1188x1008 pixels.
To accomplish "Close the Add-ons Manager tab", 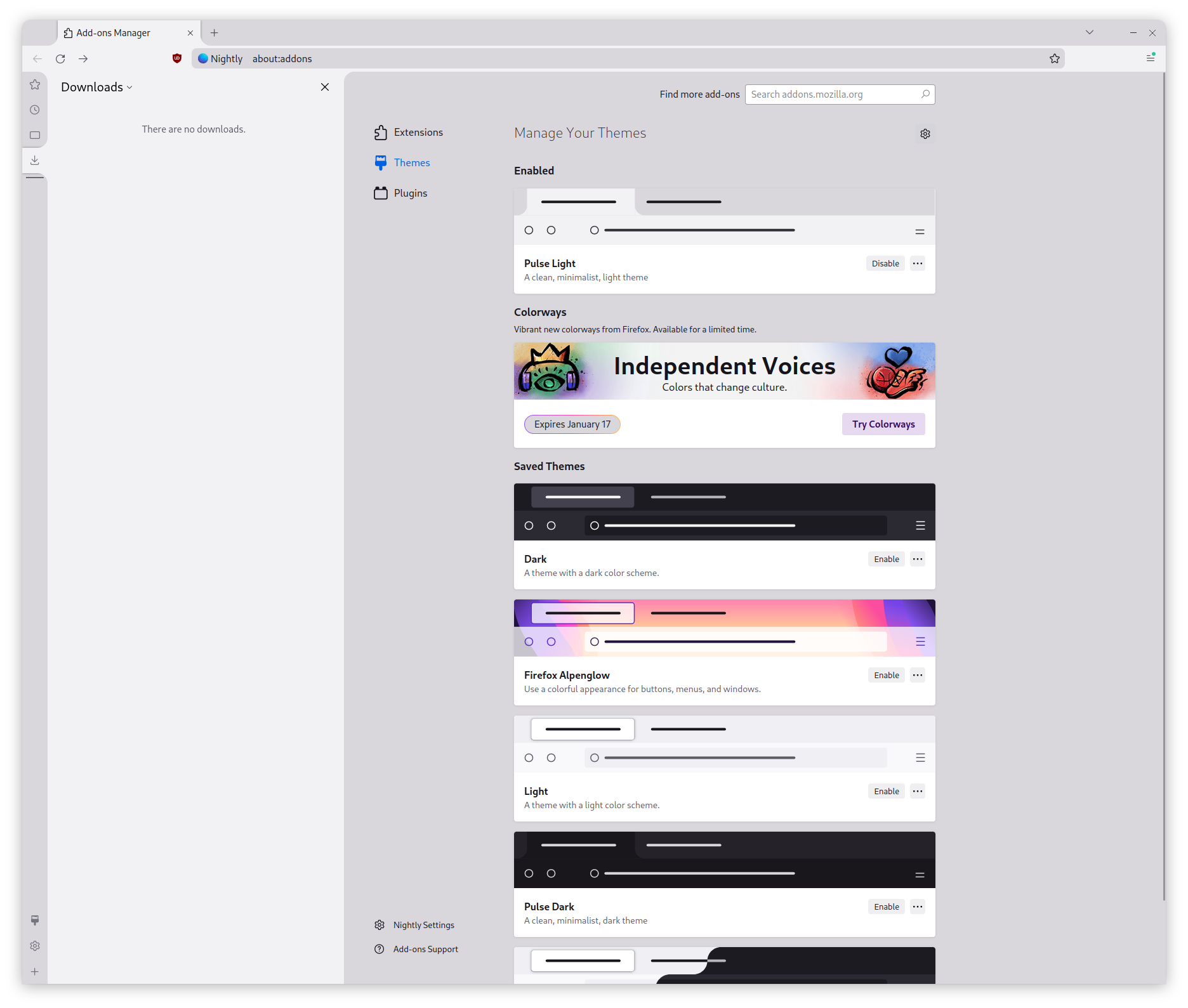I will [190, 33].
